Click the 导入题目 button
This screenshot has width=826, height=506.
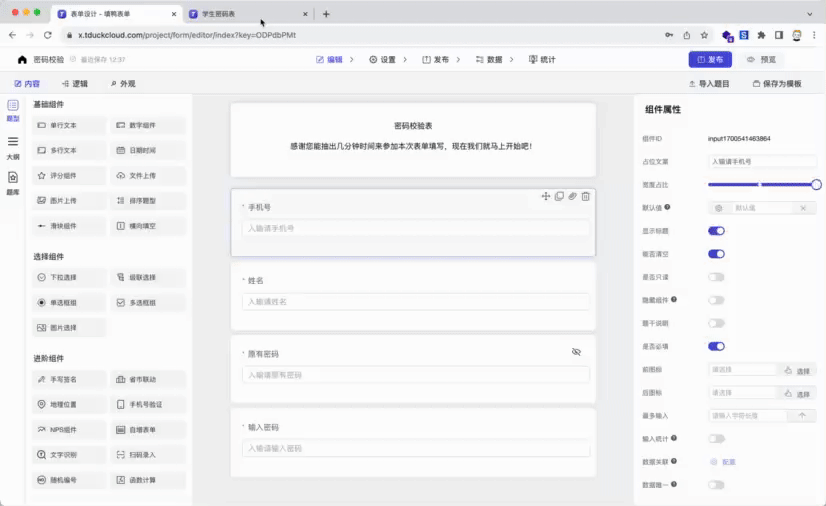coord(709,84)
